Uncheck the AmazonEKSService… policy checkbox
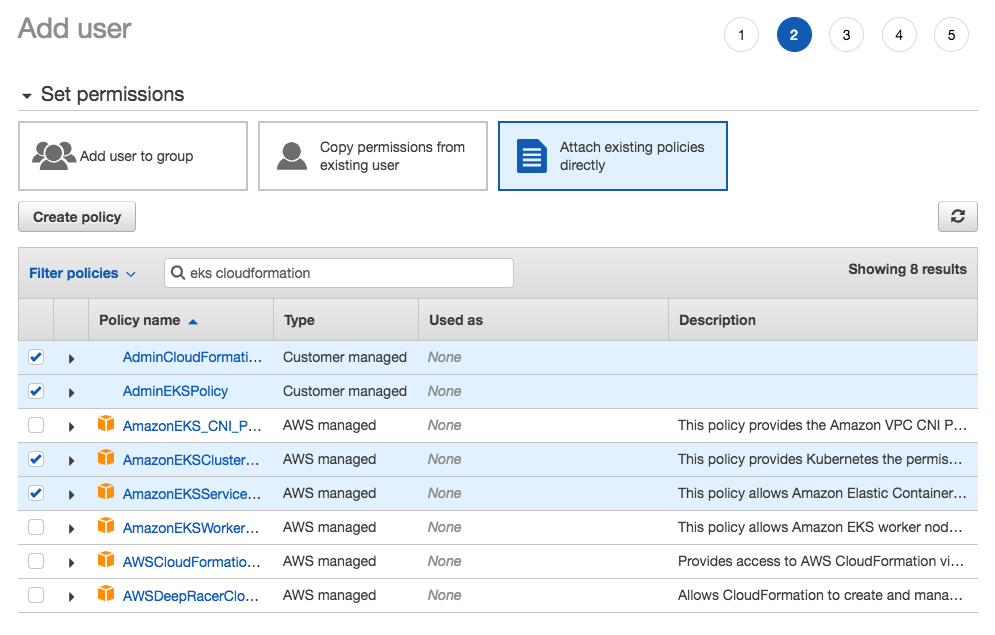Image resolution: width=995 pixels, height=635 pixels. pos(36,494)
